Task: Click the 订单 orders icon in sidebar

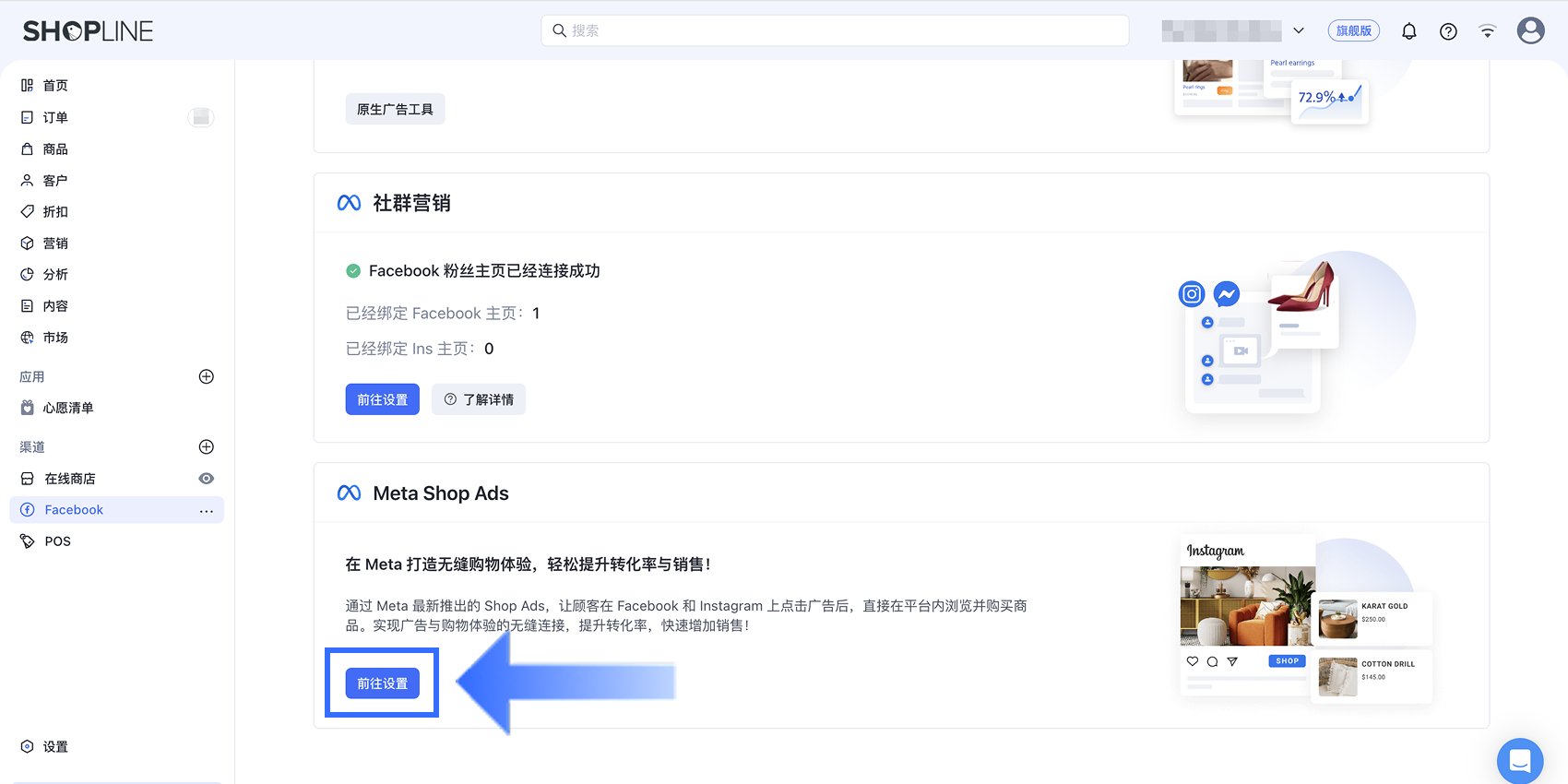Action: click(28, 117)
